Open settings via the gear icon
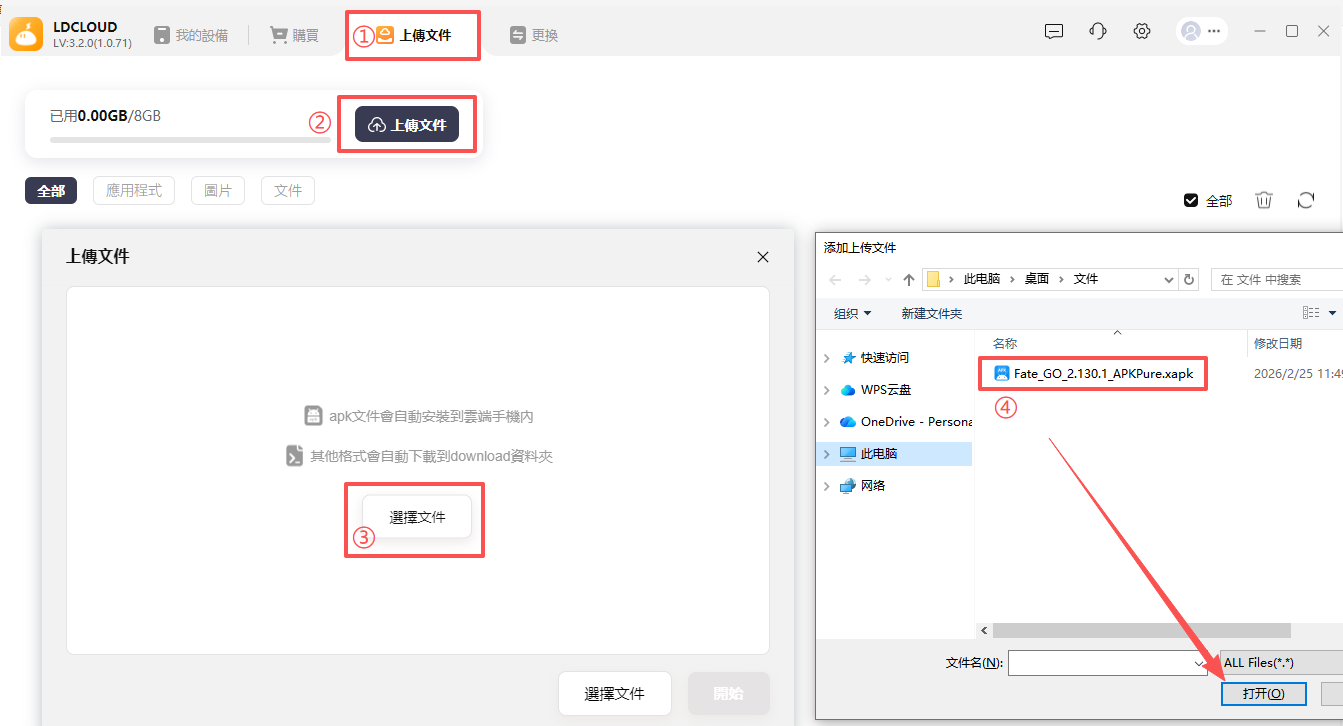 click(1141, 31)
